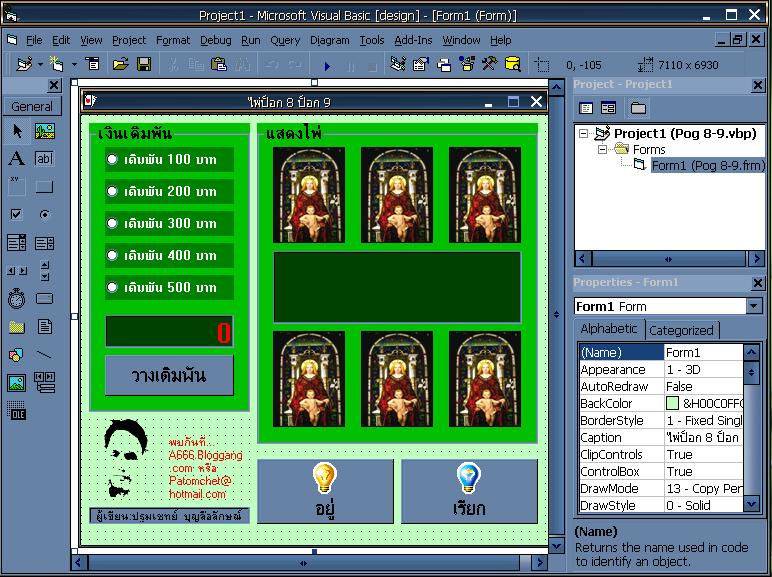Viewport: 772px width, 577px height.
Task: Select the CommandButton tool in toolbox
Action: (x=44, y=187)
